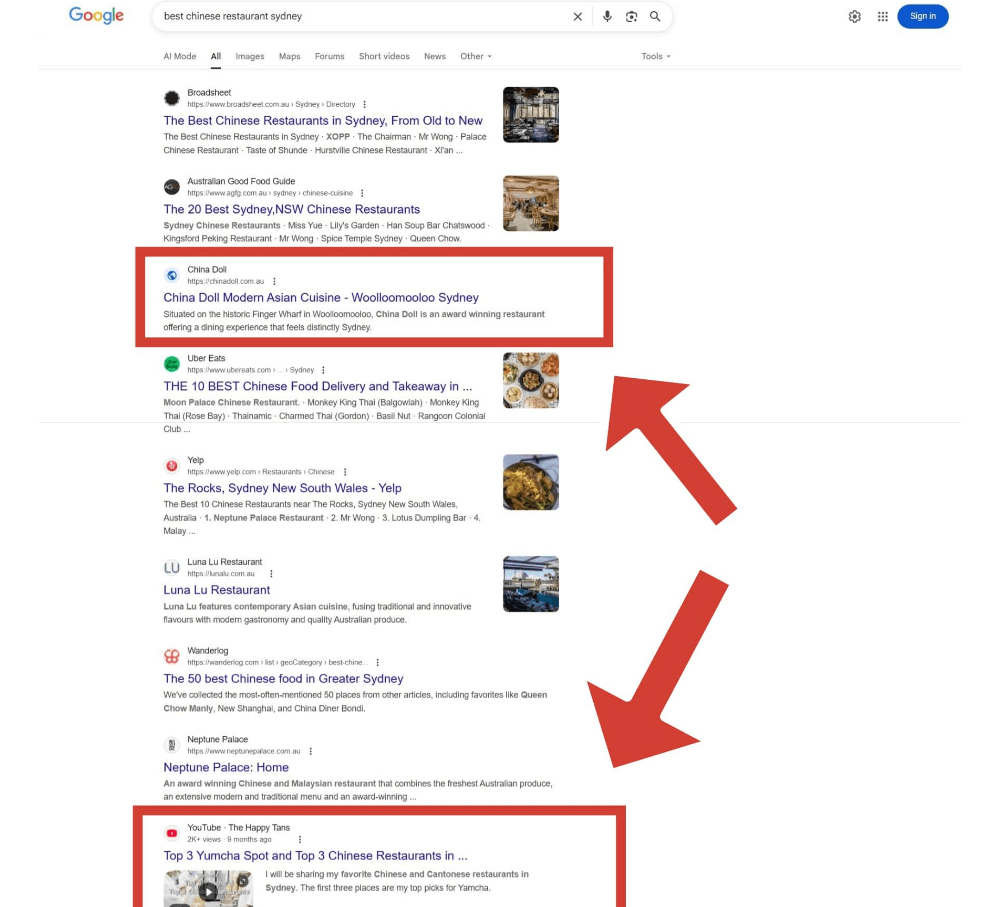
Task: Open more options for Uber Eats result
Action: 323,370
